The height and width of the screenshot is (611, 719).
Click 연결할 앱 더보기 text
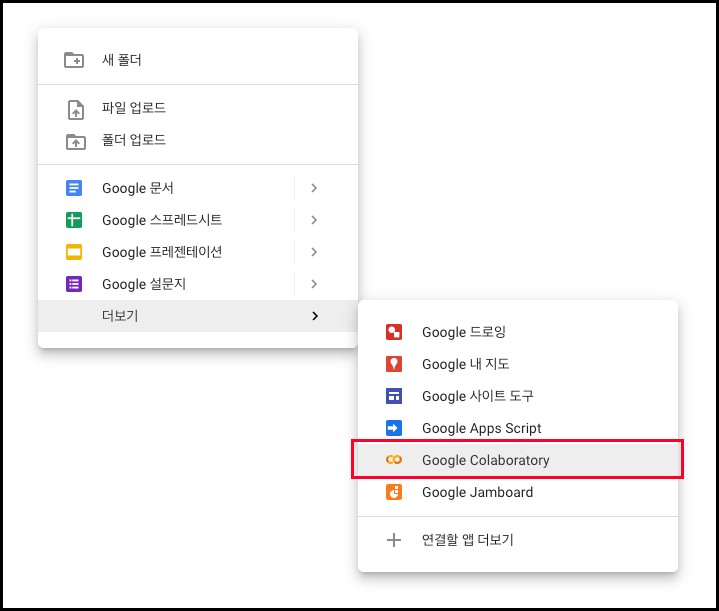[x=467, y=540]
